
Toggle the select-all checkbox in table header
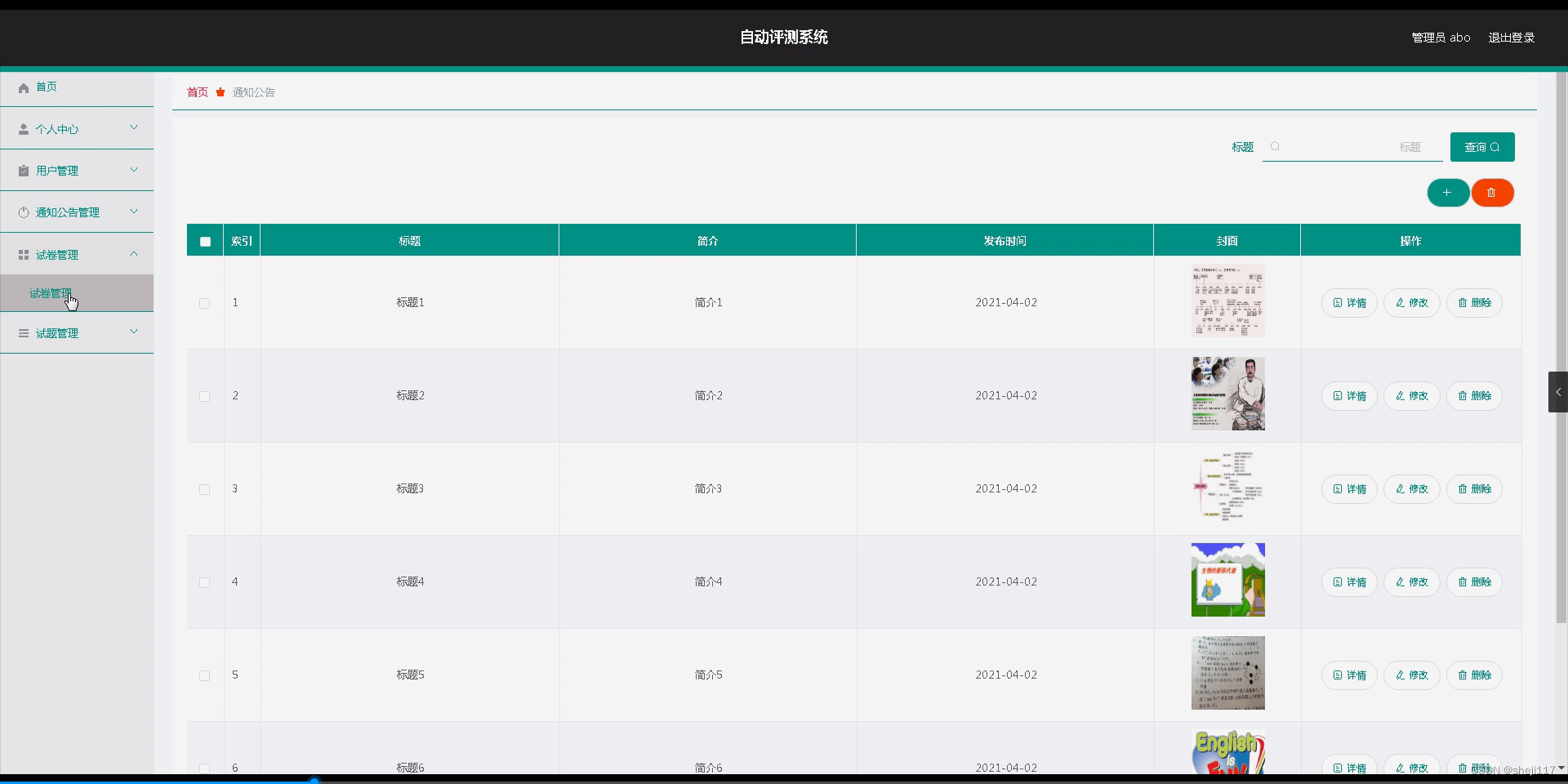(x=204, y=241)
